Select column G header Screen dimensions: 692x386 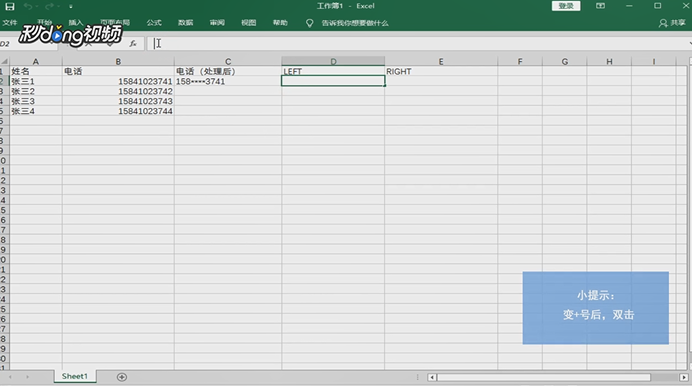pos(564,61)
